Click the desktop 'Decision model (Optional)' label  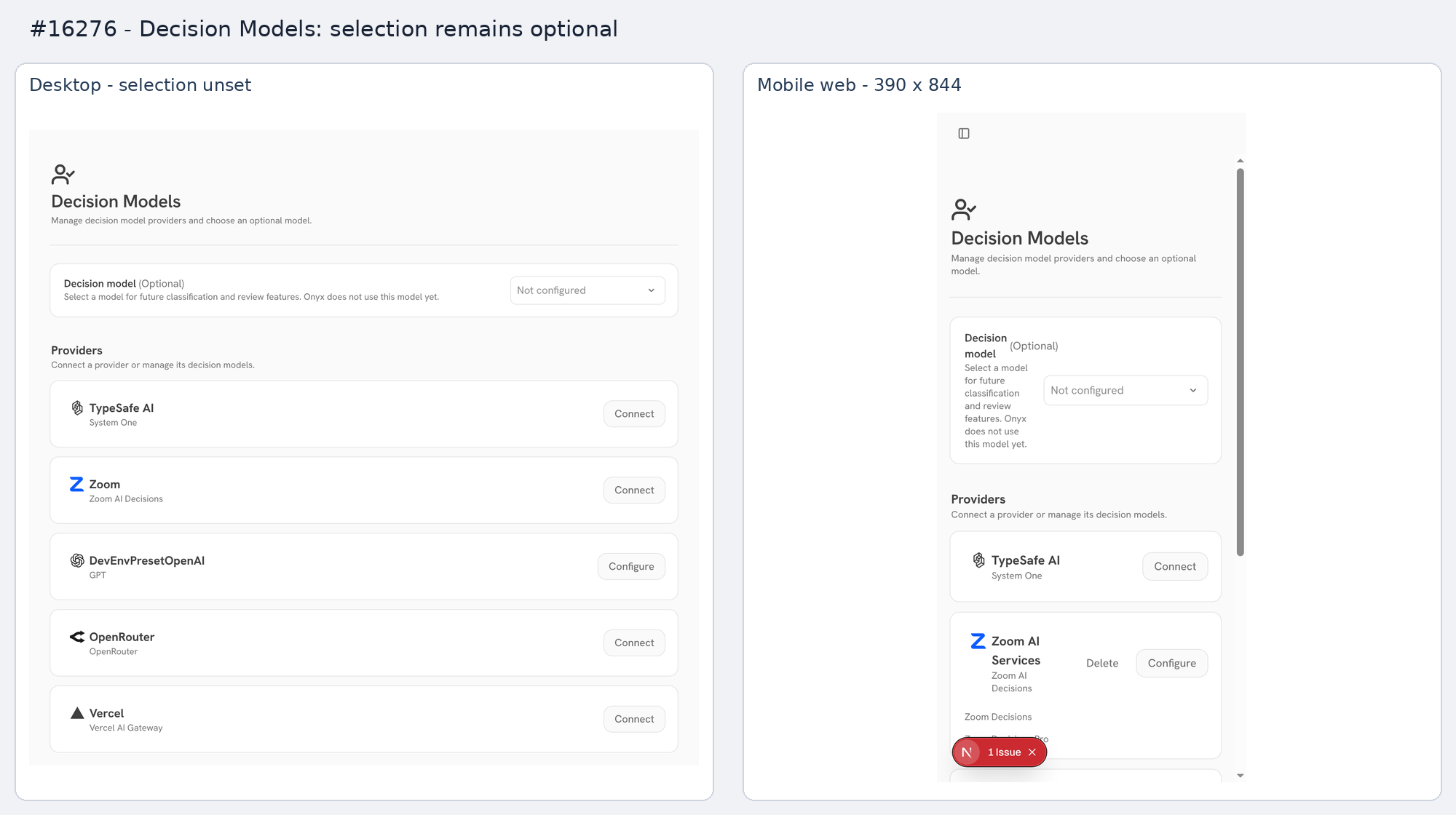(124, 284)
